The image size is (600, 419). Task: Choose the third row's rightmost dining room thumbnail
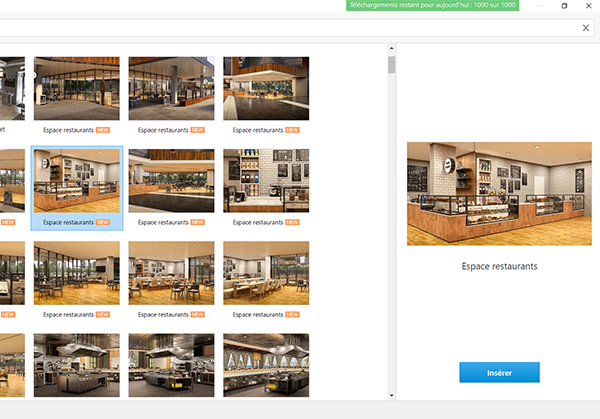pos(266,273)
